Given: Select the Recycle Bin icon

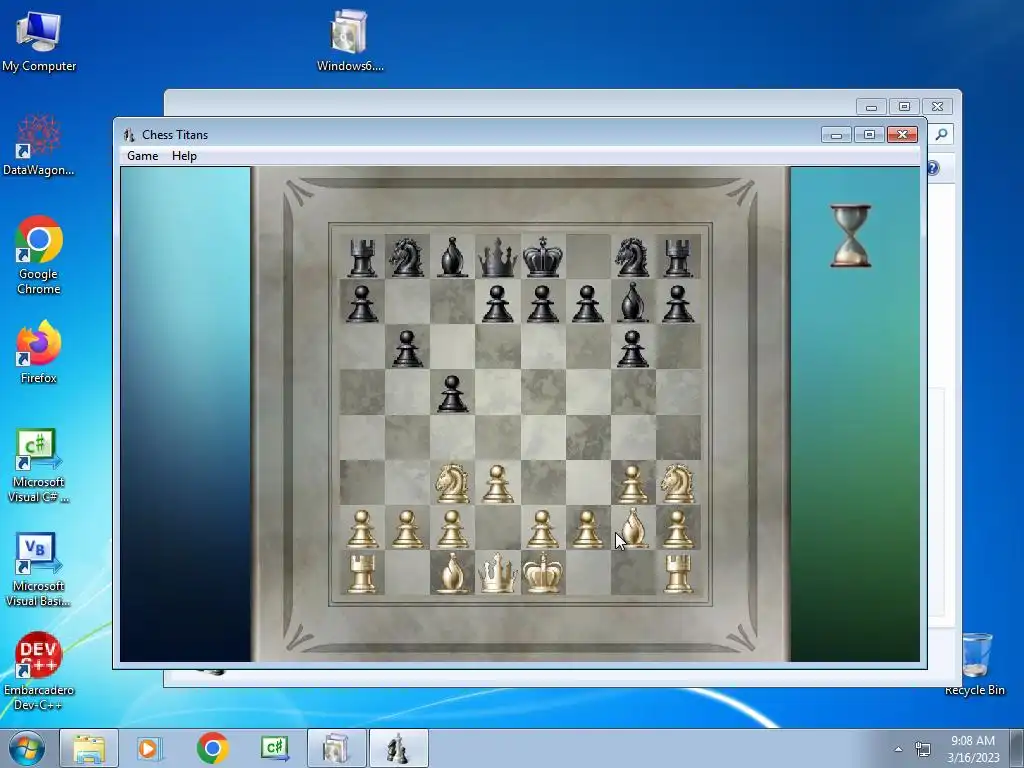Looking at the screenshot, I should pyautogui.click(x=975, y=664).
